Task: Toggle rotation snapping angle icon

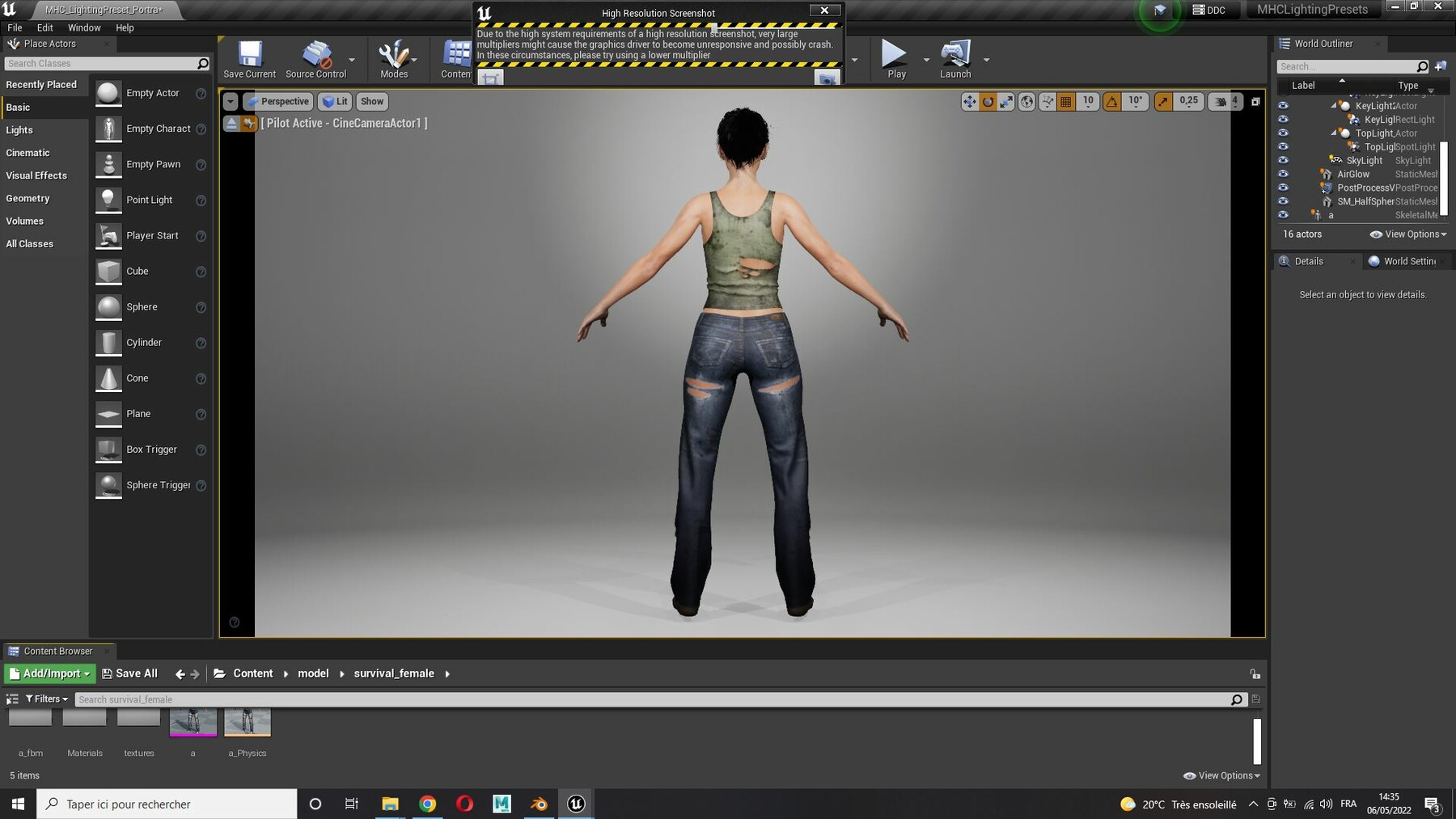Action: (1112, 101)
